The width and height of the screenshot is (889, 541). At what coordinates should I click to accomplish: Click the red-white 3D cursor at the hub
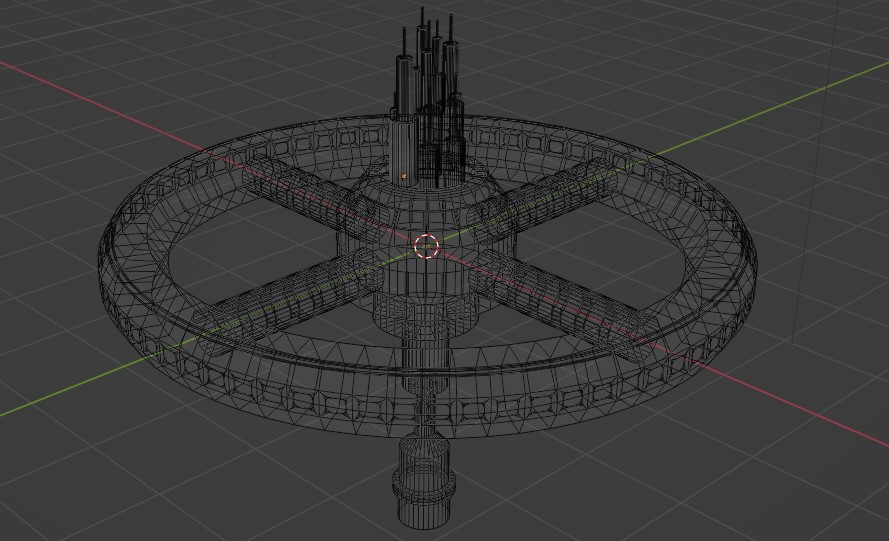pyautogui.click(x=427, y=246)
